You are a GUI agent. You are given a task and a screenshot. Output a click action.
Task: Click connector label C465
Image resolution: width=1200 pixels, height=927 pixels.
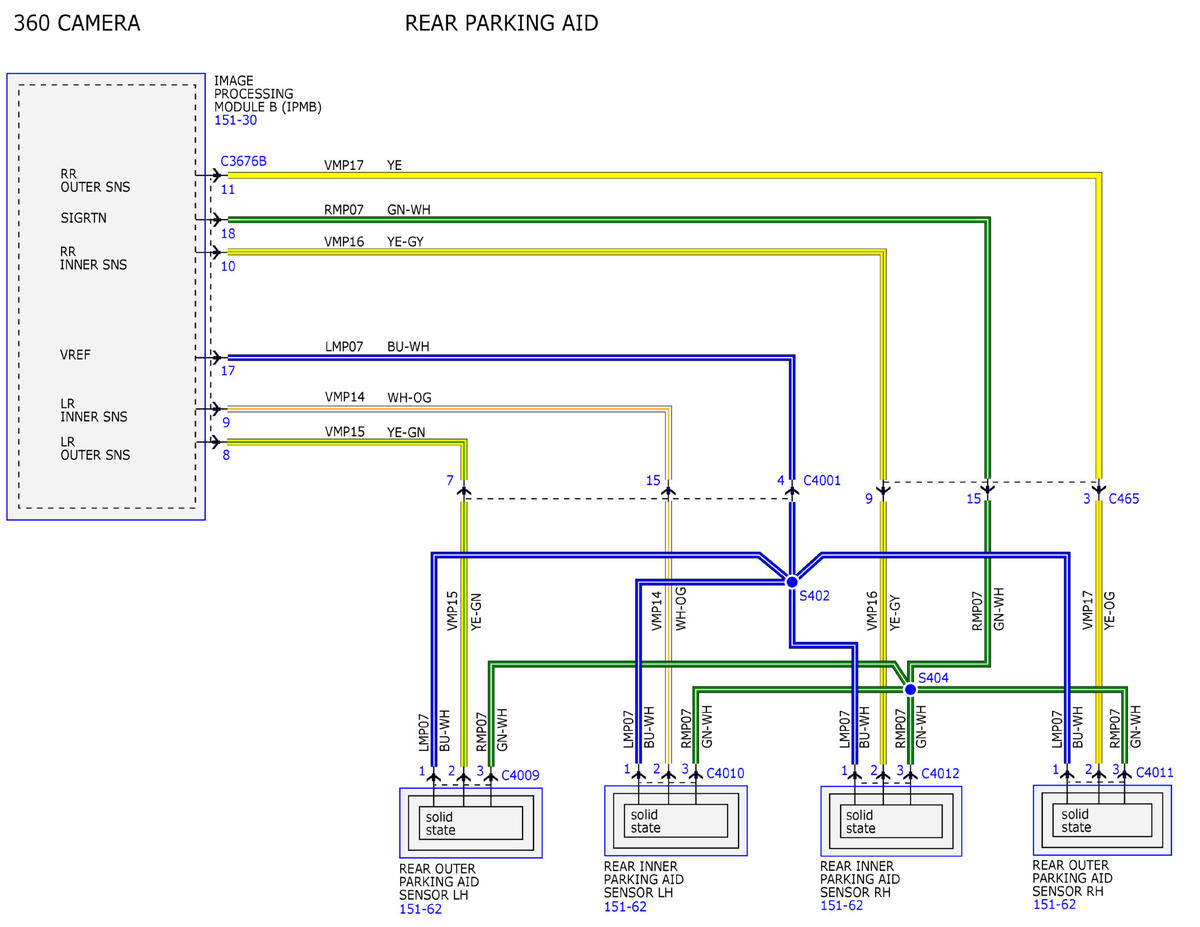tap(1123, 498)
